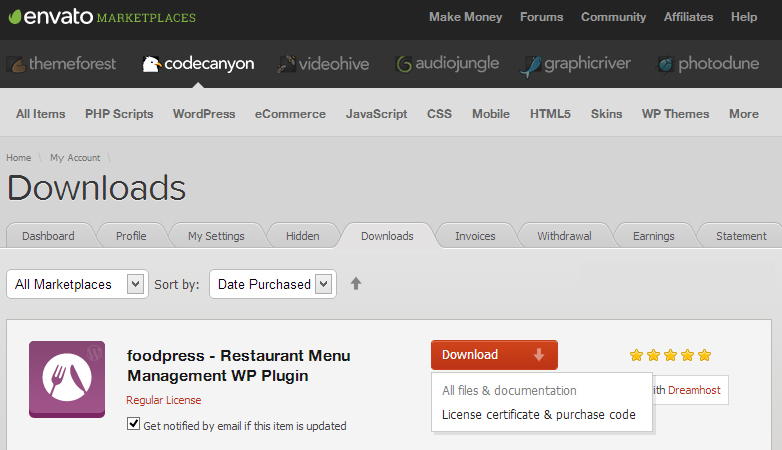Expand the All Marketplaces dropdown

(x=77, y=284)
